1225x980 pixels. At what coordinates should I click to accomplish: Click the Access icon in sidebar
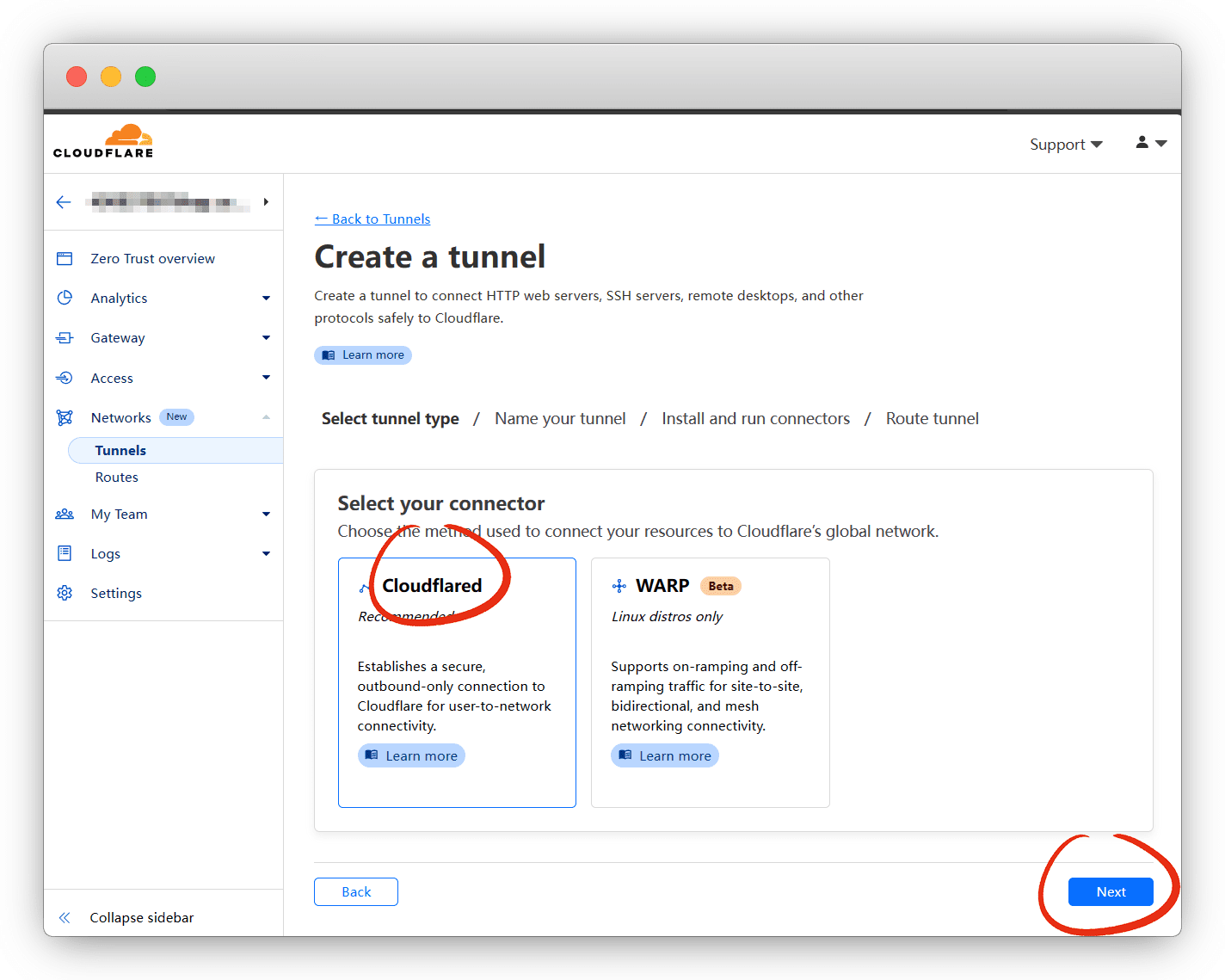65,378
